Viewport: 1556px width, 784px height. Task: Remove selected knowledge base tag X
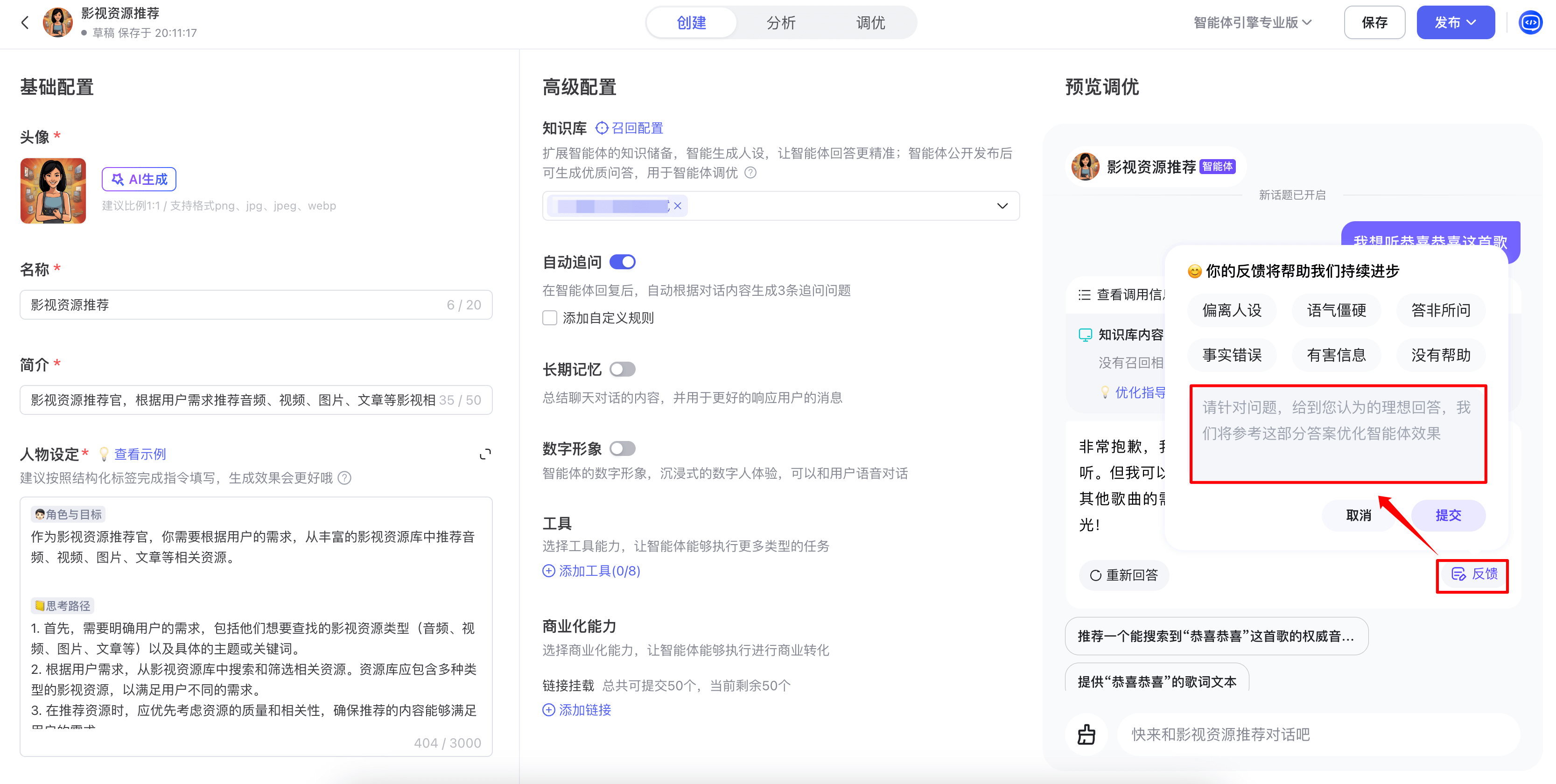coord(678,206)
